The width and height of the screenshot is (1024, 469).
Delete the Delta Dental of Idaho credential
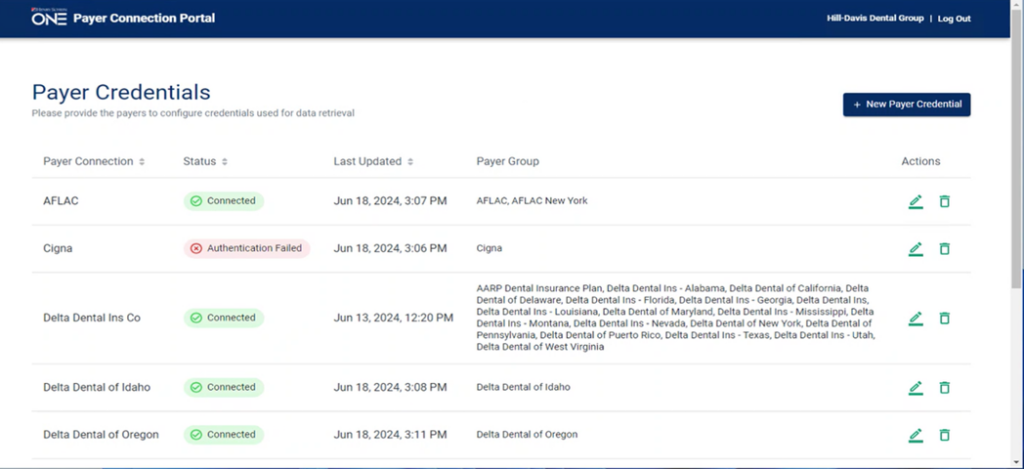944,388
